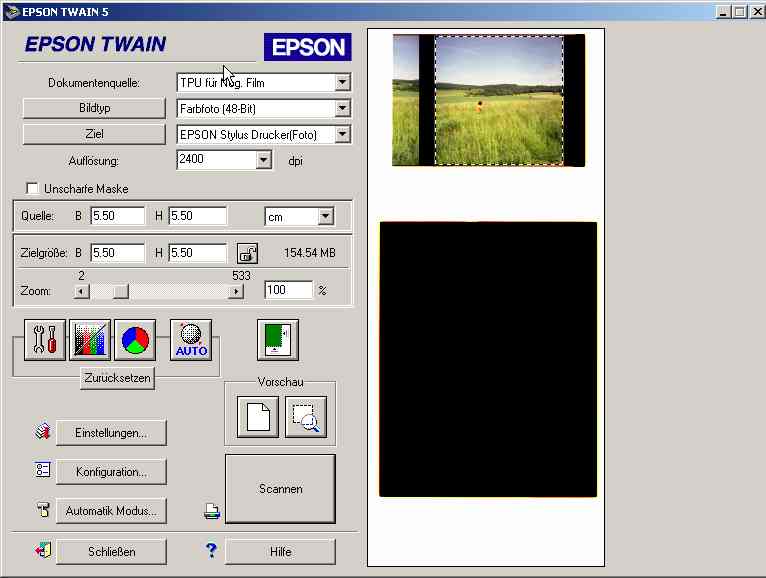Open Konfiguration dialog
Viewport: 766px width, 578px height.
(x=111, y=471)
